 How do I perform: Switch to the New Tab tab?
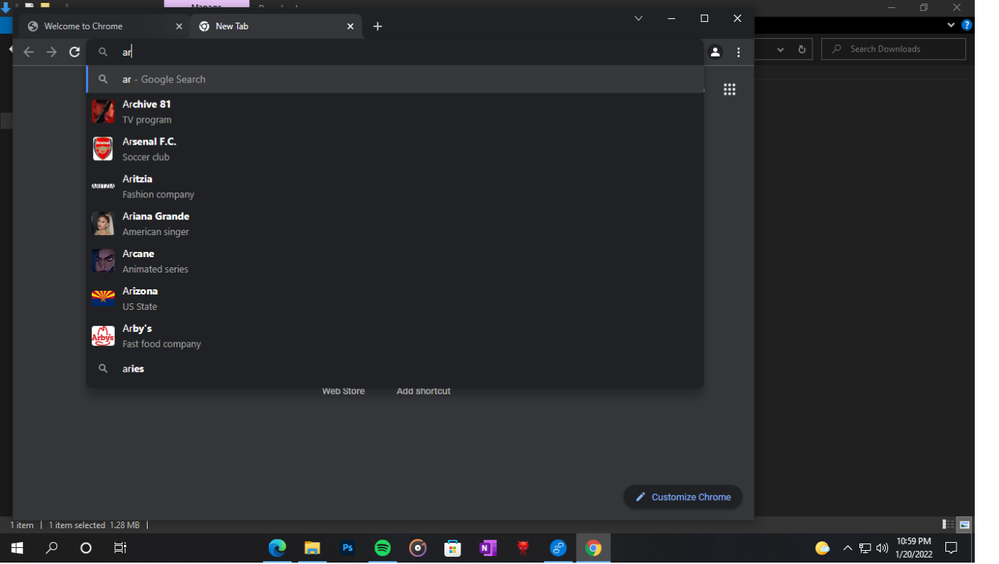click(276, 26)
